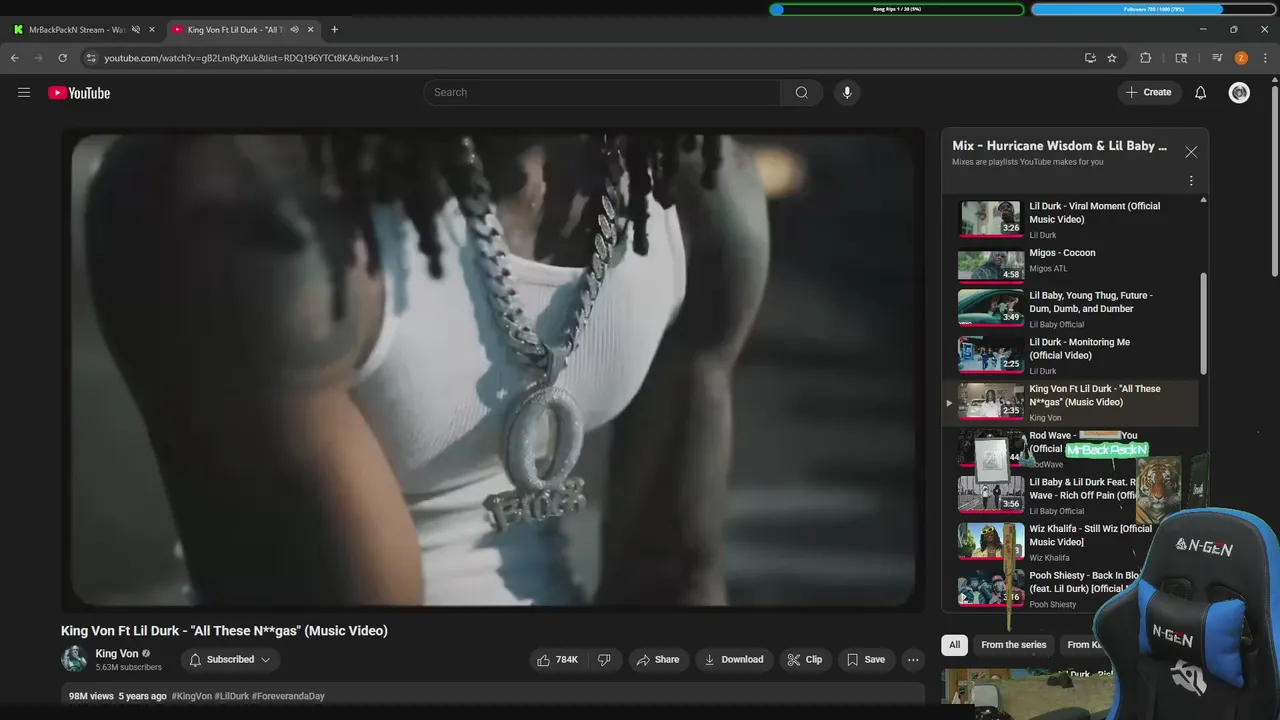Viewport: 1280px width, 720px height.
Task: Click the main video player
Action: [492, 368]
